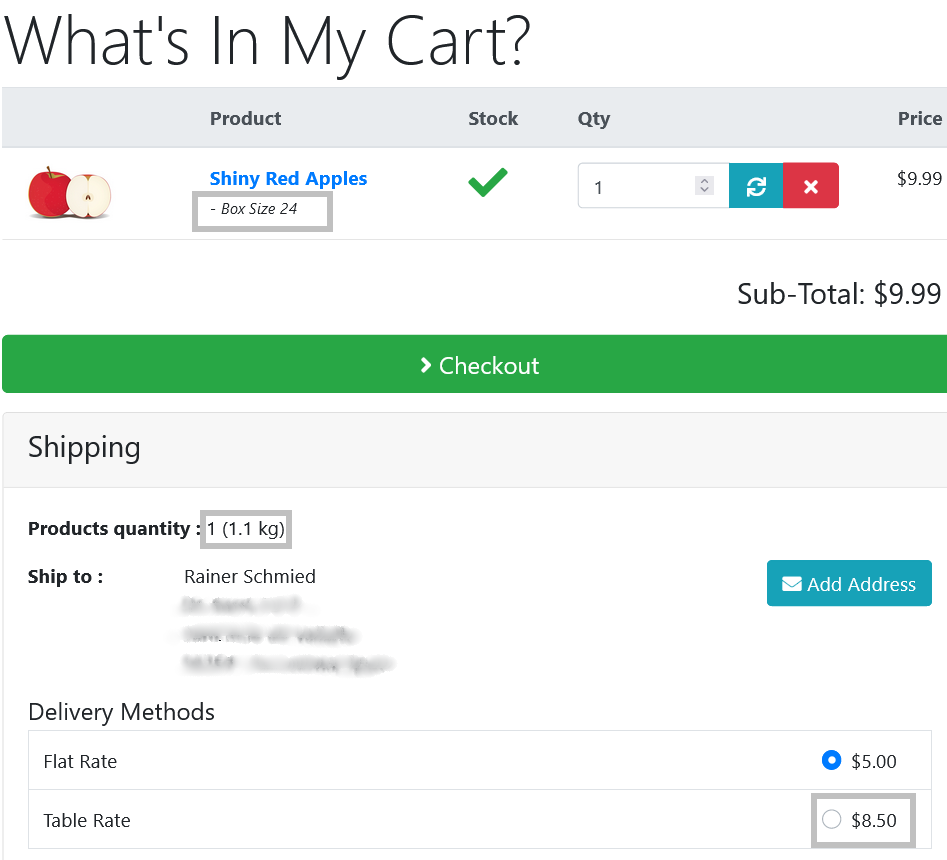The width and height of the screenshot is (947, 860).
Task: Click the Product column header
Action: [245, 118]
